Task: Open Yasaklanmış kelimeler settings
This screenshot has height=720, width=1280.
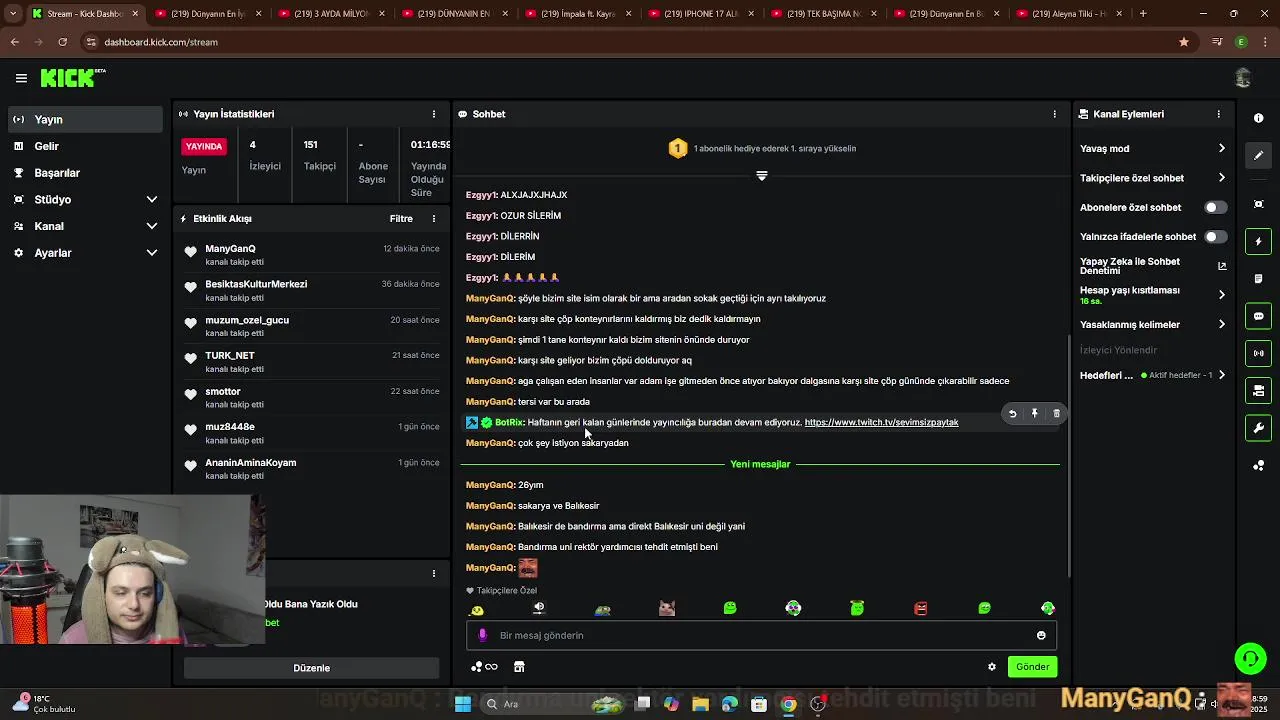Action: pyautogui.click(x=1153, y=324)
